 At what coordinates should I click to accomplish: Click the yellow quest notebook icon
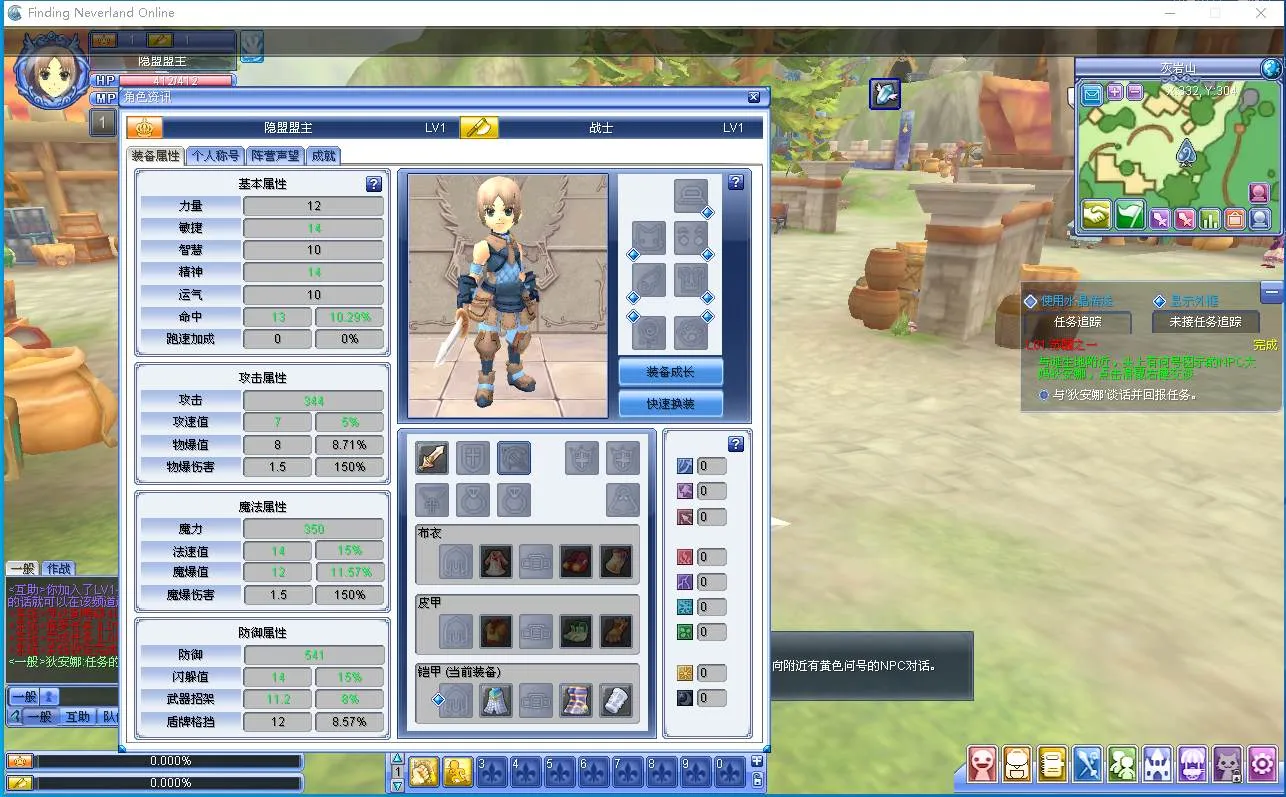[x=1052, y=765]
